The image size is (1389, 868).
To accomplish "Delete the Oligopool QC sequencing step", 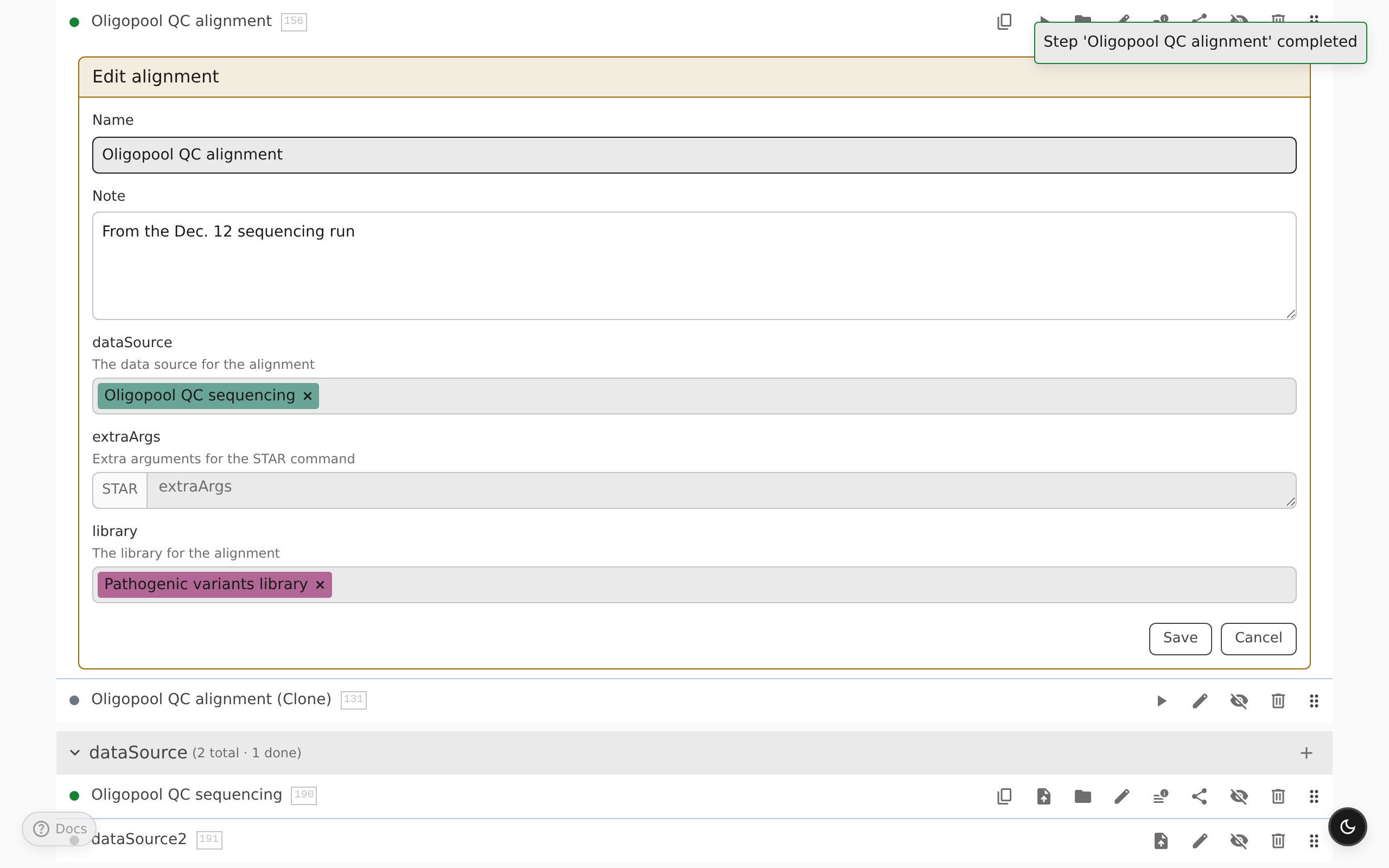I will pos(1278,796).
